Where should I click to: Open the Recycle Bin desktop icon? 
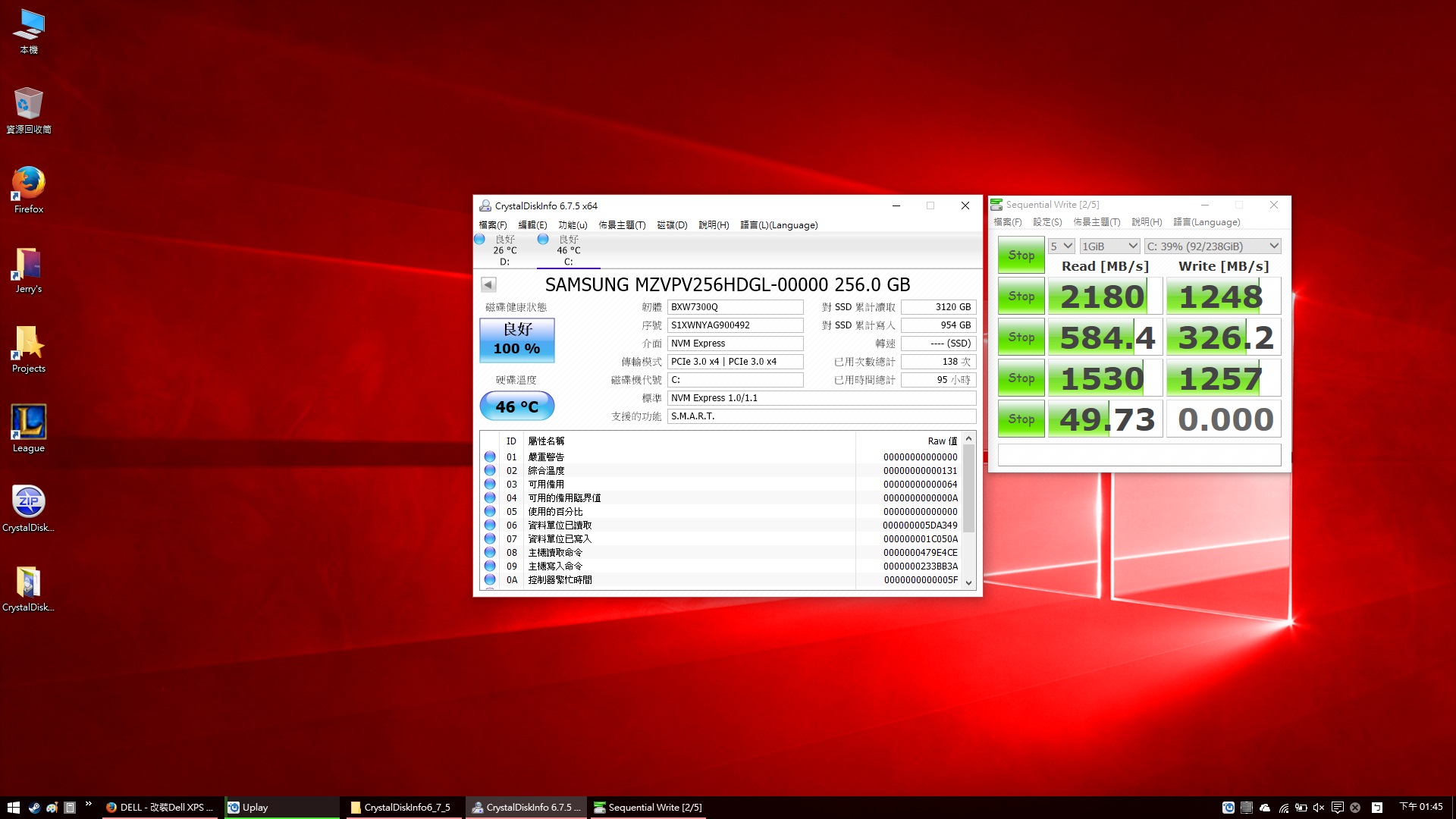point(29,111)
